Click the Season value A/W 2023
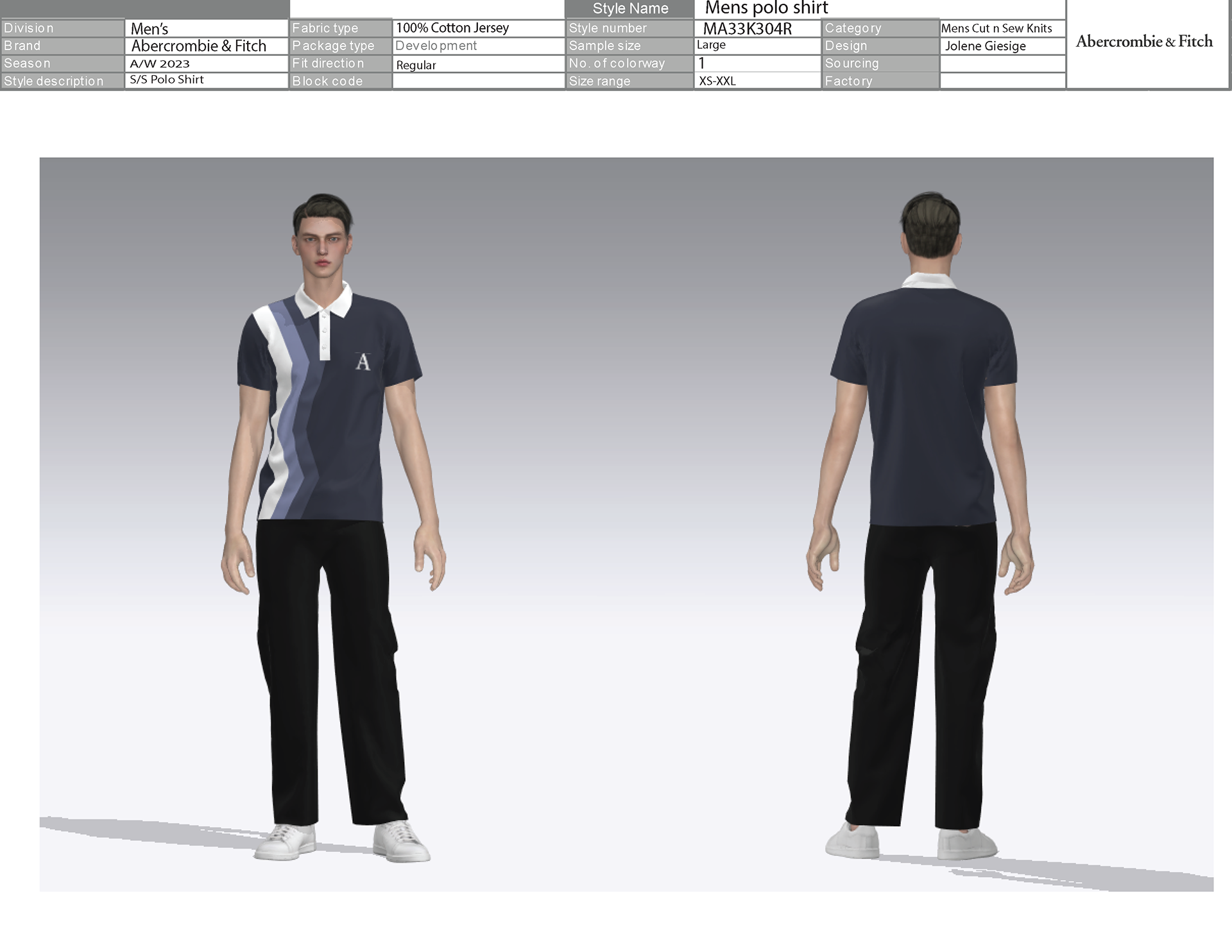 point(160,64)
